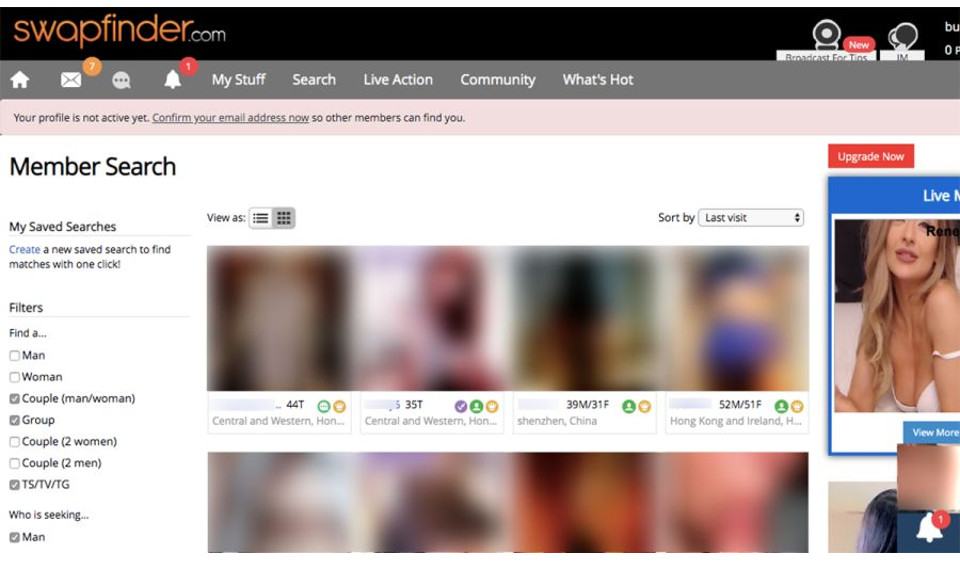Check the Man filter checkbox under Find a
960x561 pixels.
tap(15, 356)
